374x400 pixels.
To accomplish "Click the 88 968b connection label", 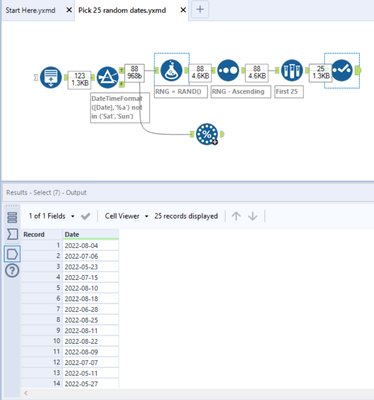I will [134, 73].
